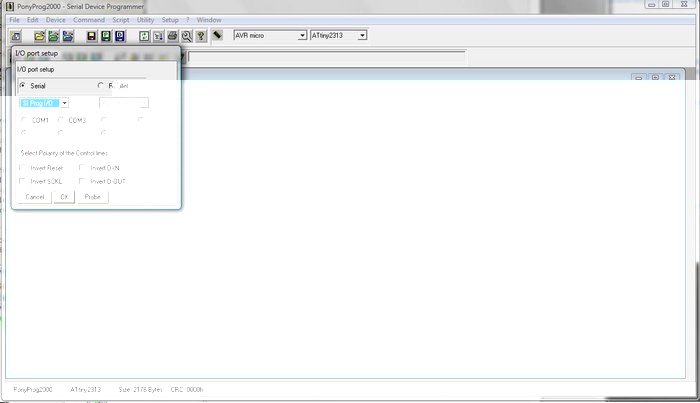Viewport: 700px width, 403px height.
Task: Tick the Invert SCKL checkbox
Action: 23,181
